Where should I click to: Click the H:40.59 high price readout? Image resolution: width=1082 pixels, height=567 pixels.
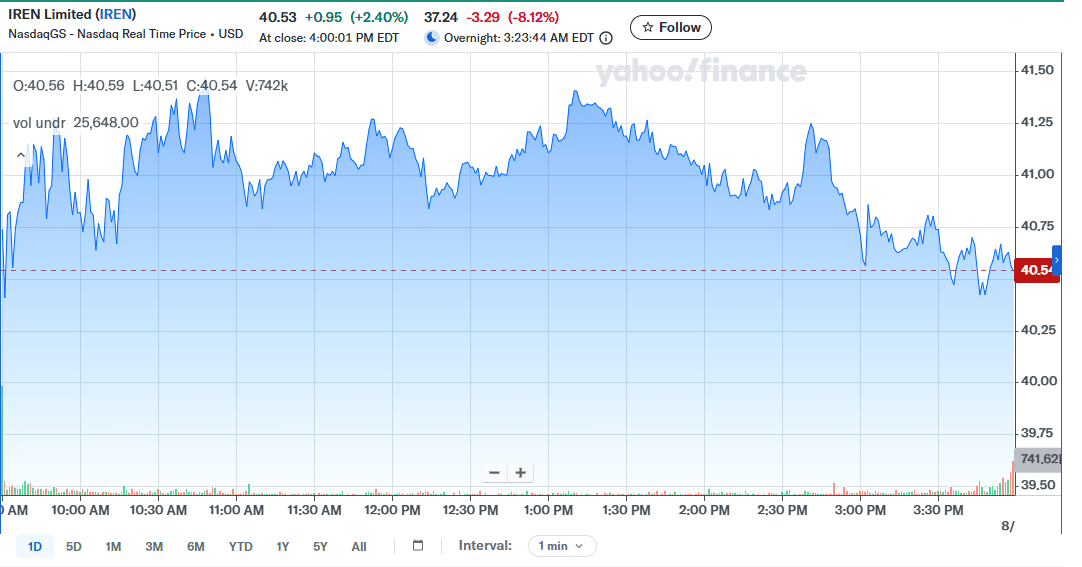point(99,86)
